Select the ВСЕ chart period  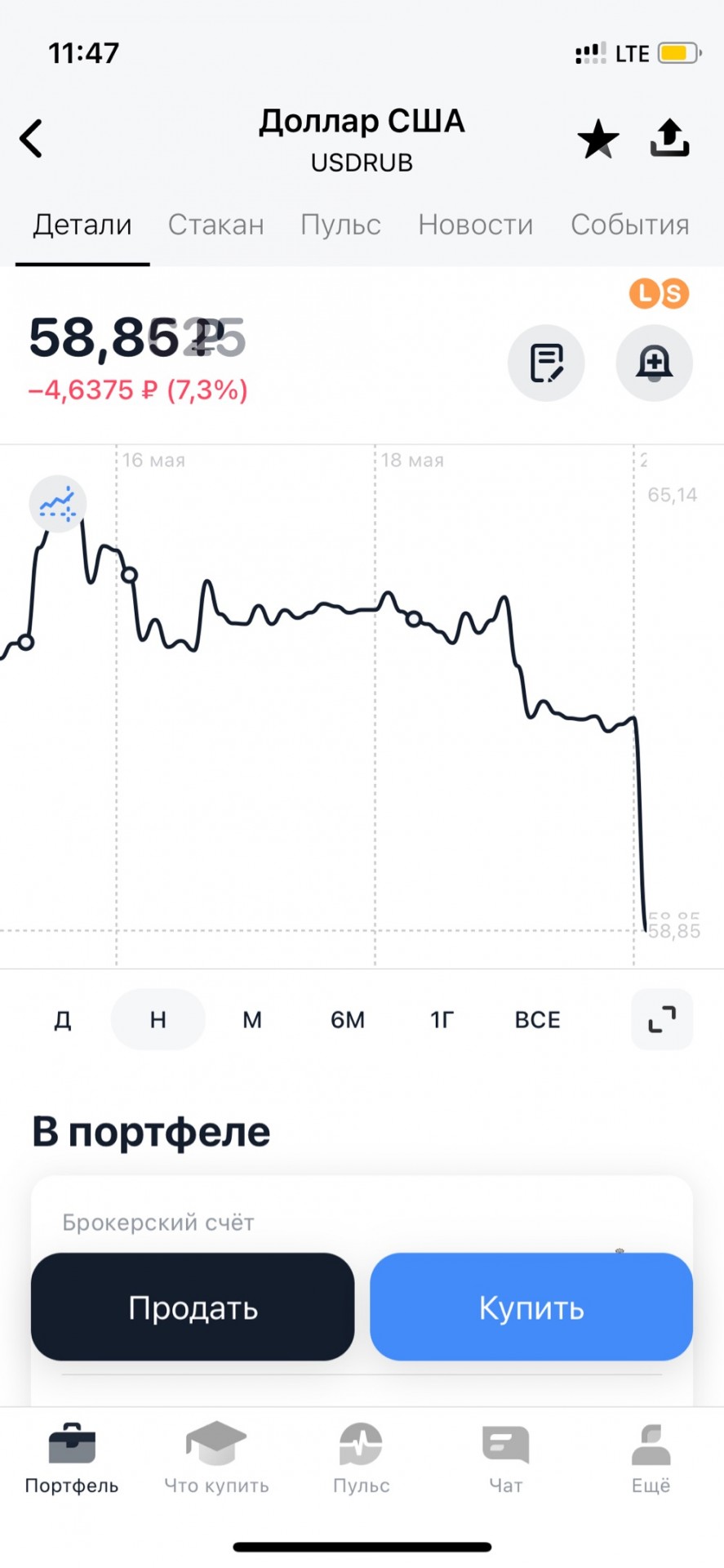(x=538, y=1020)
